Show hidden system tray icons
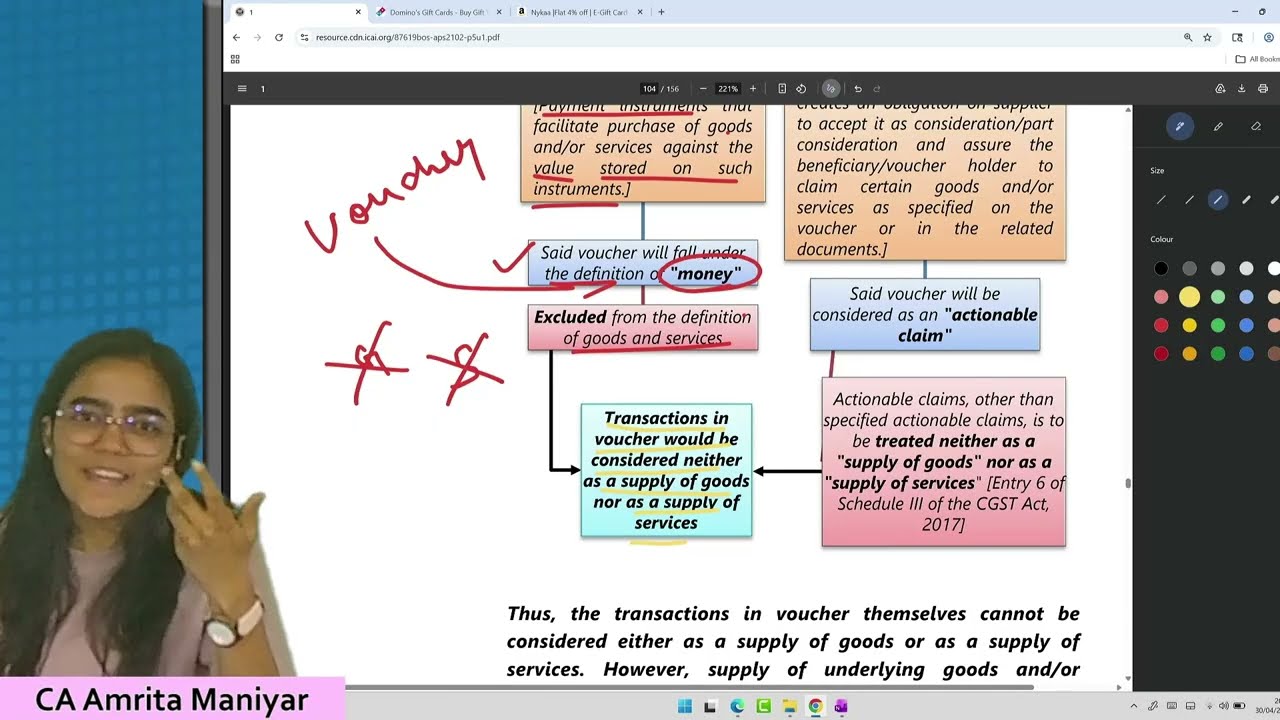Image resolution: width=1280 pixels, height=720 pixels. coord(1134,706)
